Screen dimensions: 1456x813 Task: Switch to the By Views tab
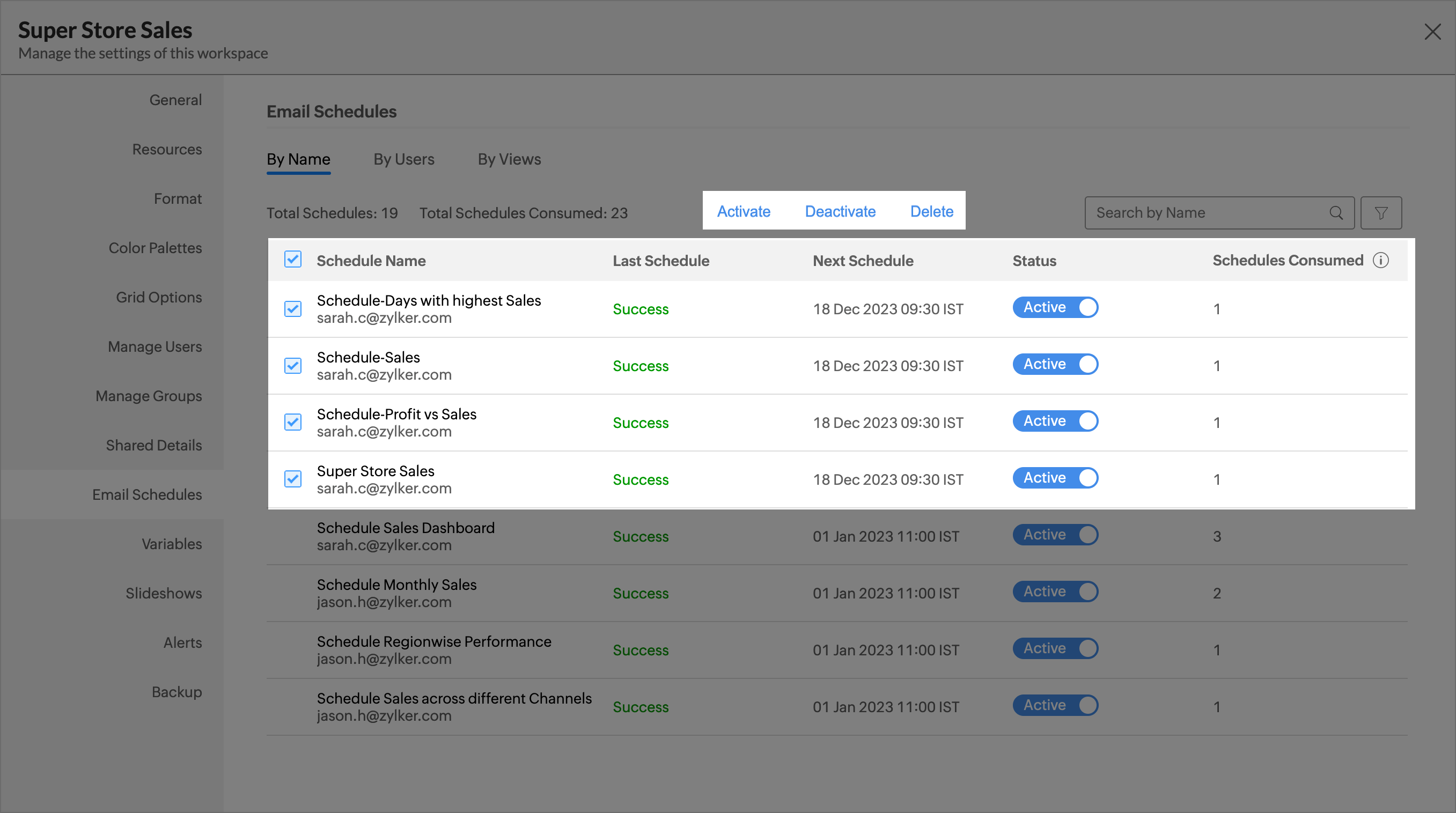(509, 159)
